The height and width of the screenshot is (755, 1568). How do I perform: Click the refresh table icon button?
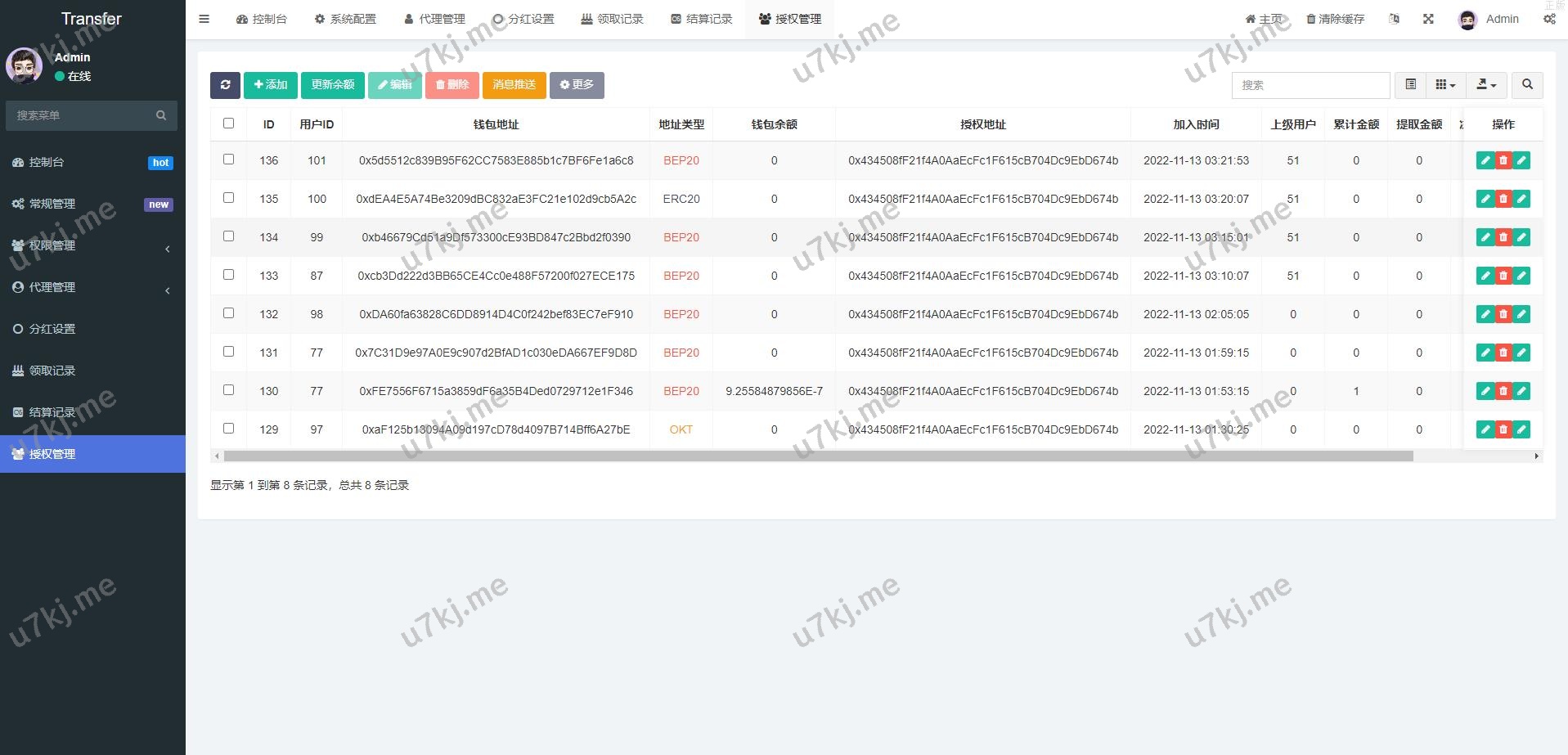(x=225, y=85)
